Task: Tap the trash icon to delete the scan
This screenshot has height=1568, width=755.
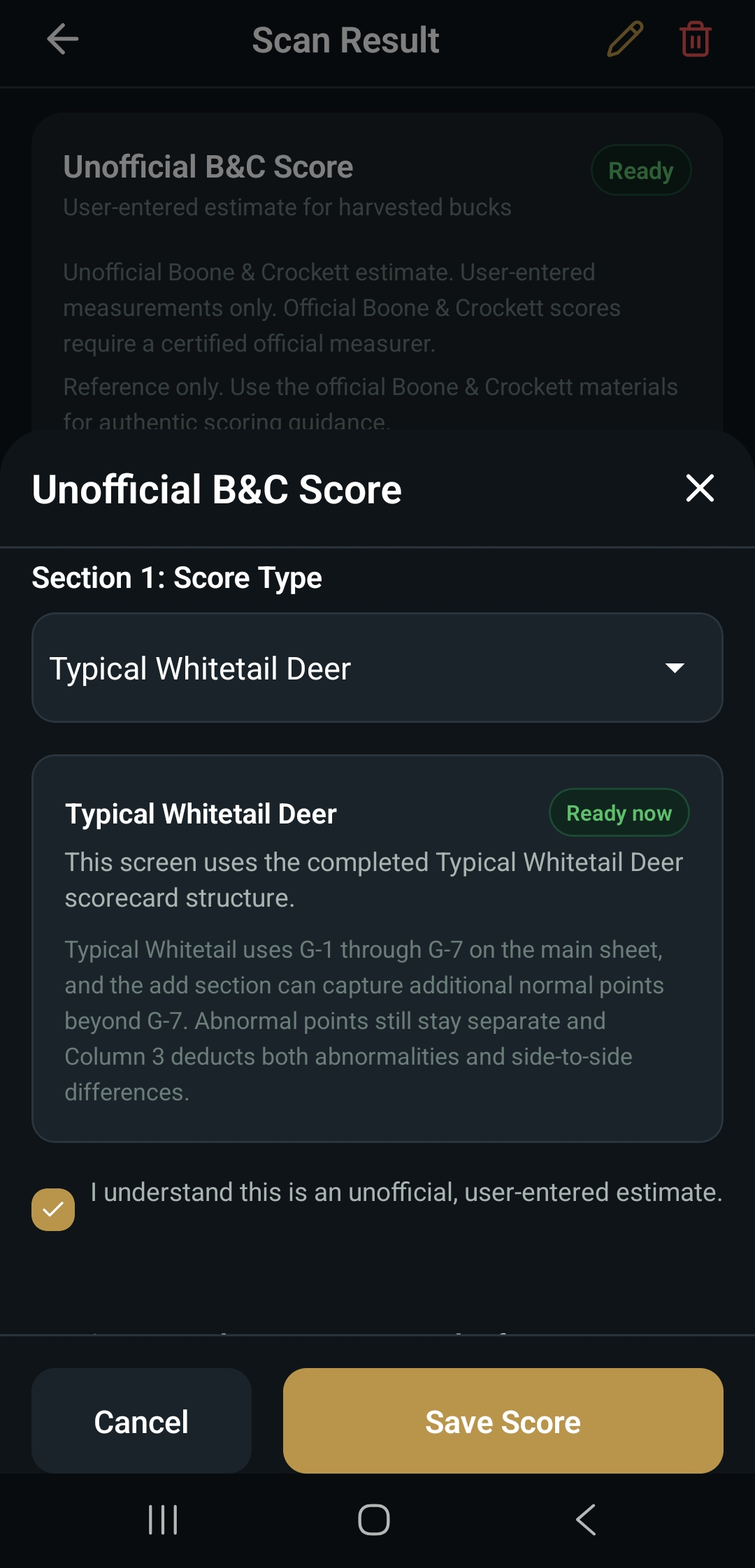Action: (694, 40)
